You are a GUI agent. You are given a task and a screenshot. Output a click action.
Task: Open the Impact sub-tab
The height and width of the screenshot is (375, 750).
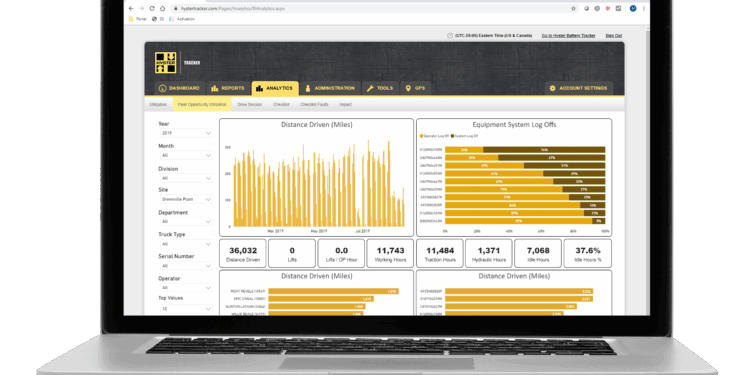coord(345,104)
